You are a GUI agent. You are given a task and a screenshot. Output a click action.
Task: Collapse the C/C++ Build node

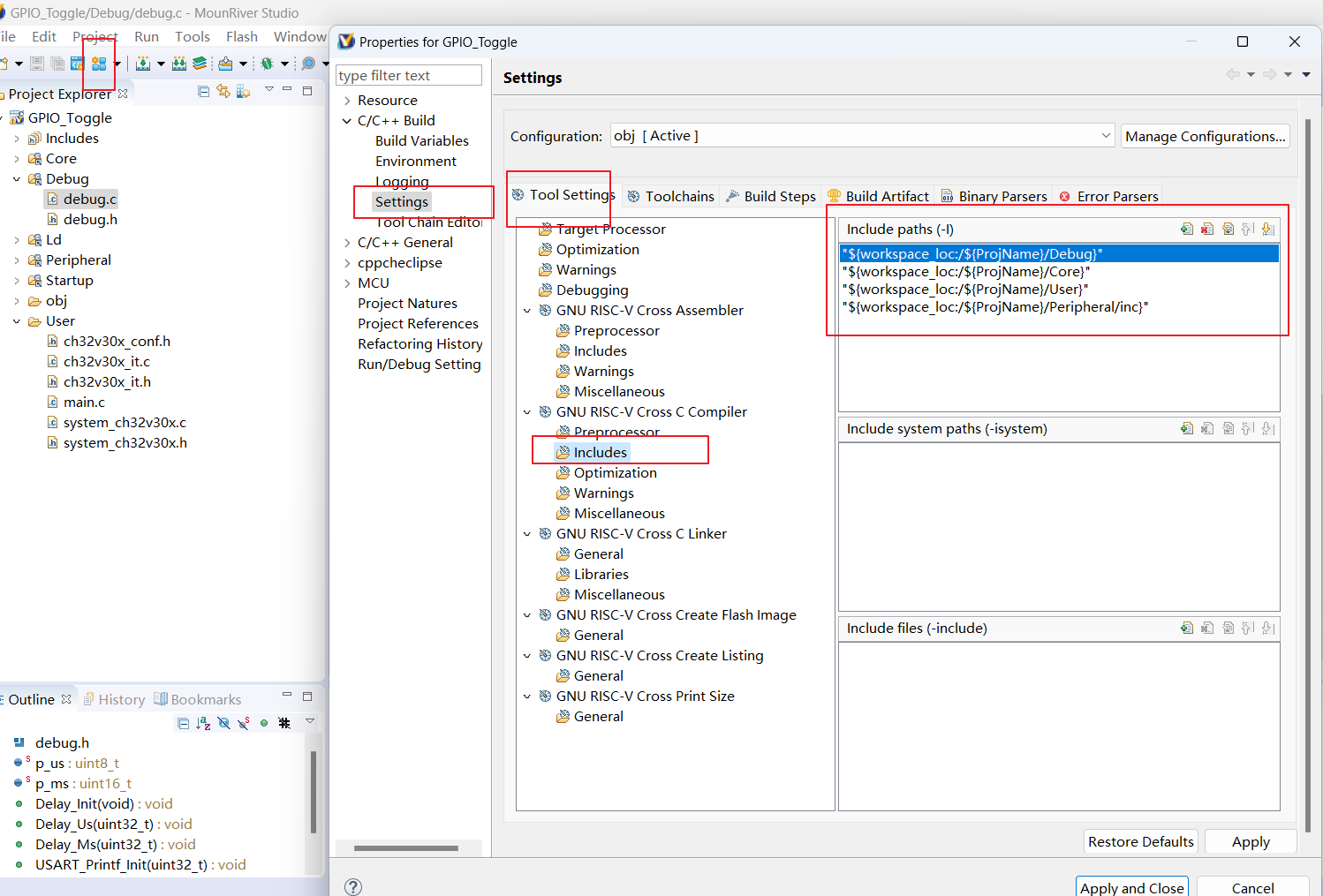[347, 121]
